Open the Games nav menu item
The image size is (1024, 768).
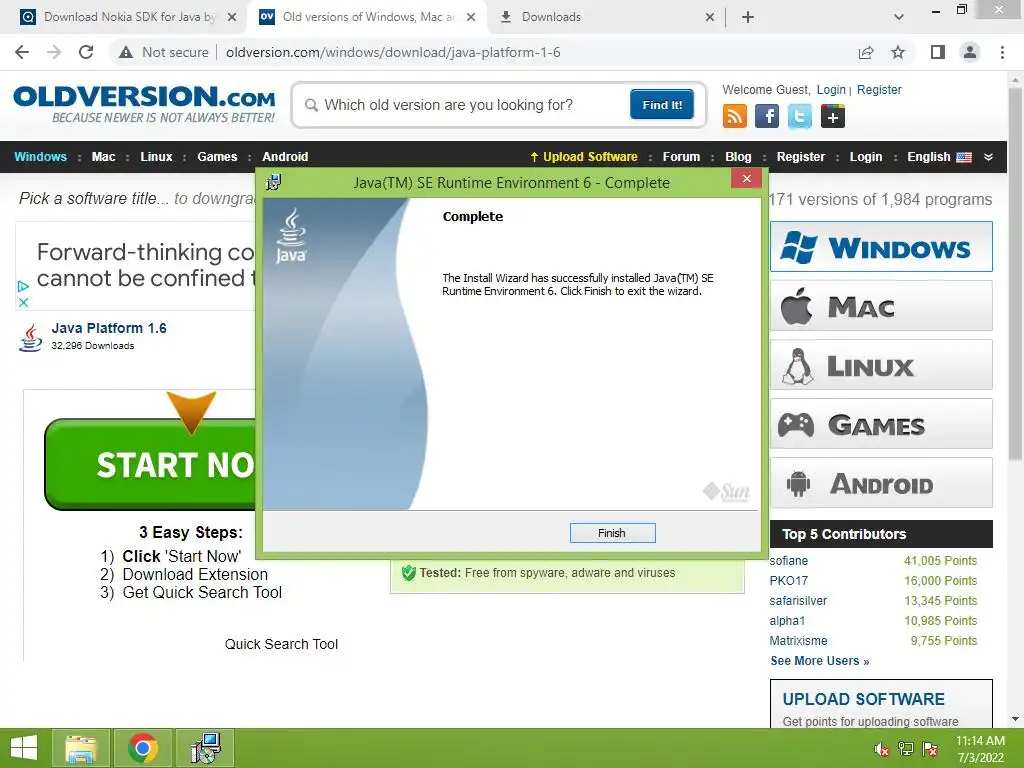click(x=217, y=157)
